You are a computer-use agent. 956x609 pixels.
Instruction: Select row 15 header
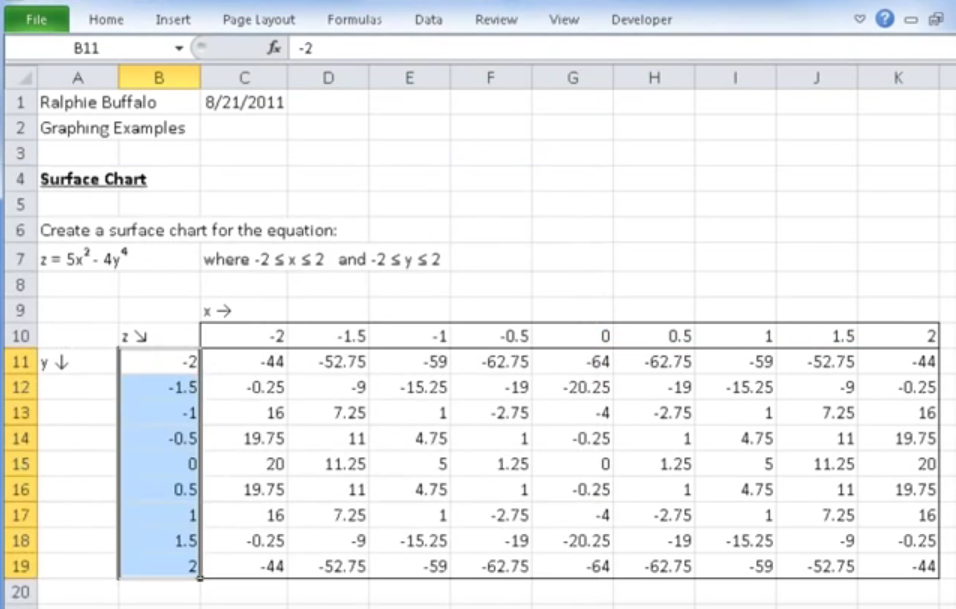(x=21, y=464)
